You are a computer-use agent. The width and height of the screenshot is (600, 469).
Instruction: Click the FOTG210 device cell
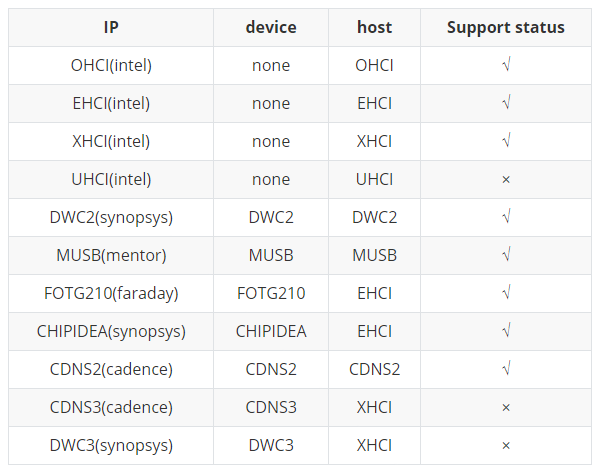pos(271,293)
